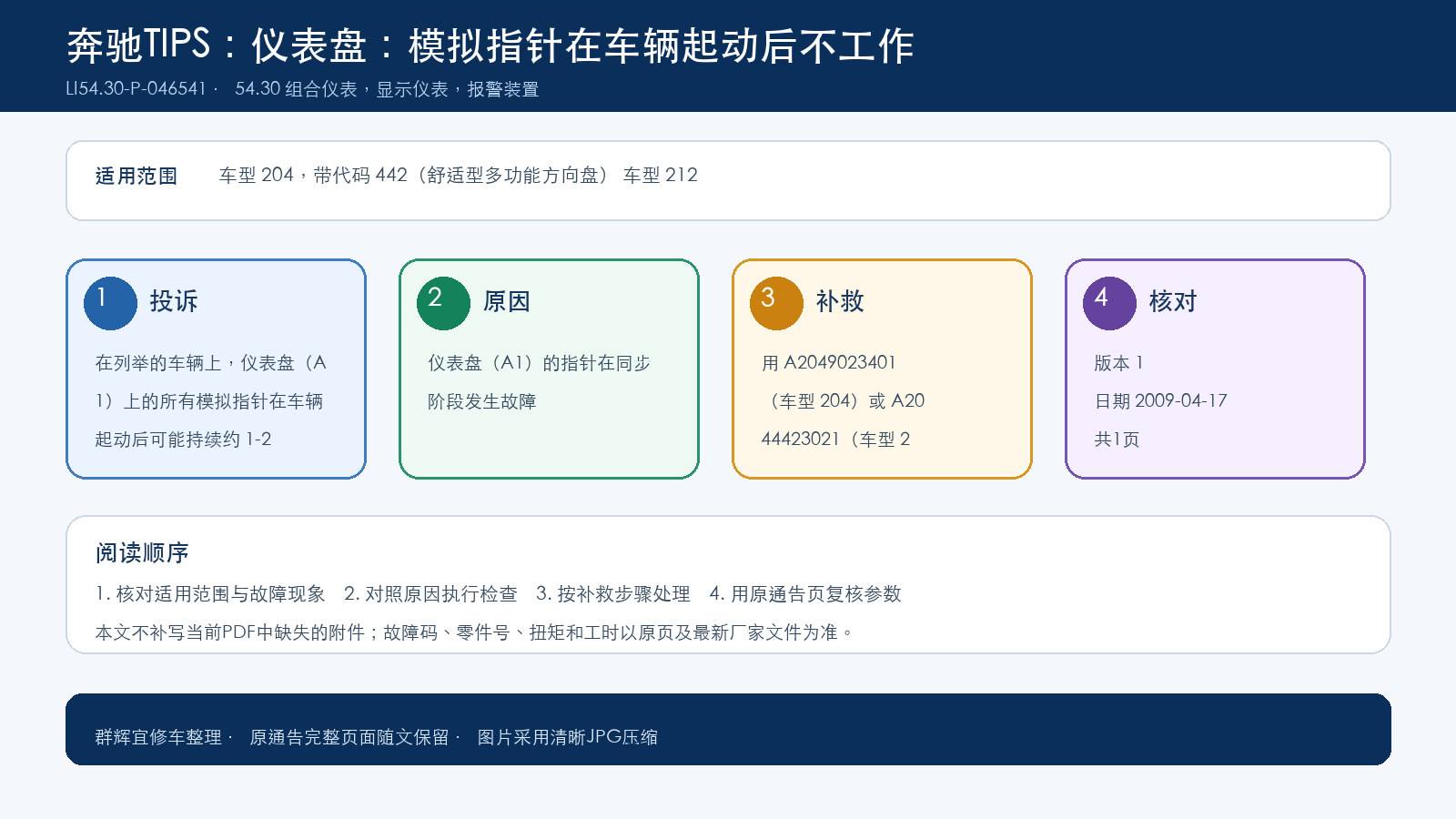Click the document number LI54.30-P-046541

click(x=136, y=89)
